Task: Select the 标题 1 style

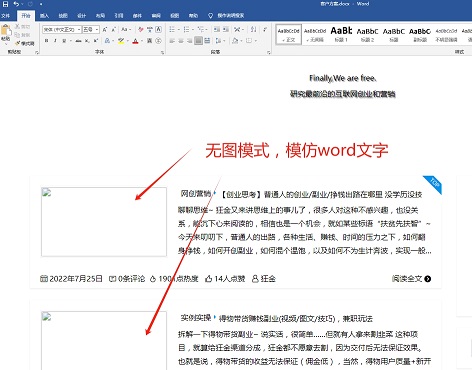Action: point(341,34)
